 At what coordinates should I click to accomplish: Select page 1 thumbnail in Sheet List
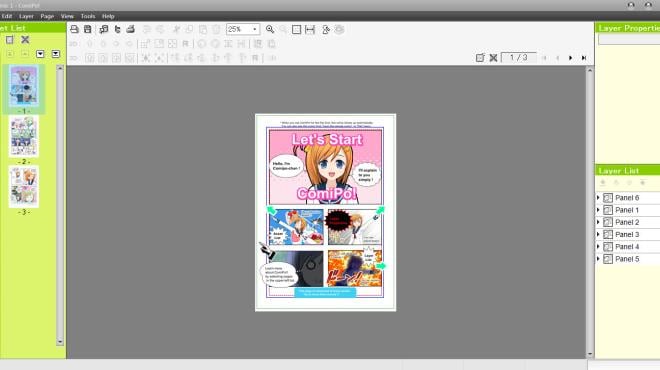[24, 85]
